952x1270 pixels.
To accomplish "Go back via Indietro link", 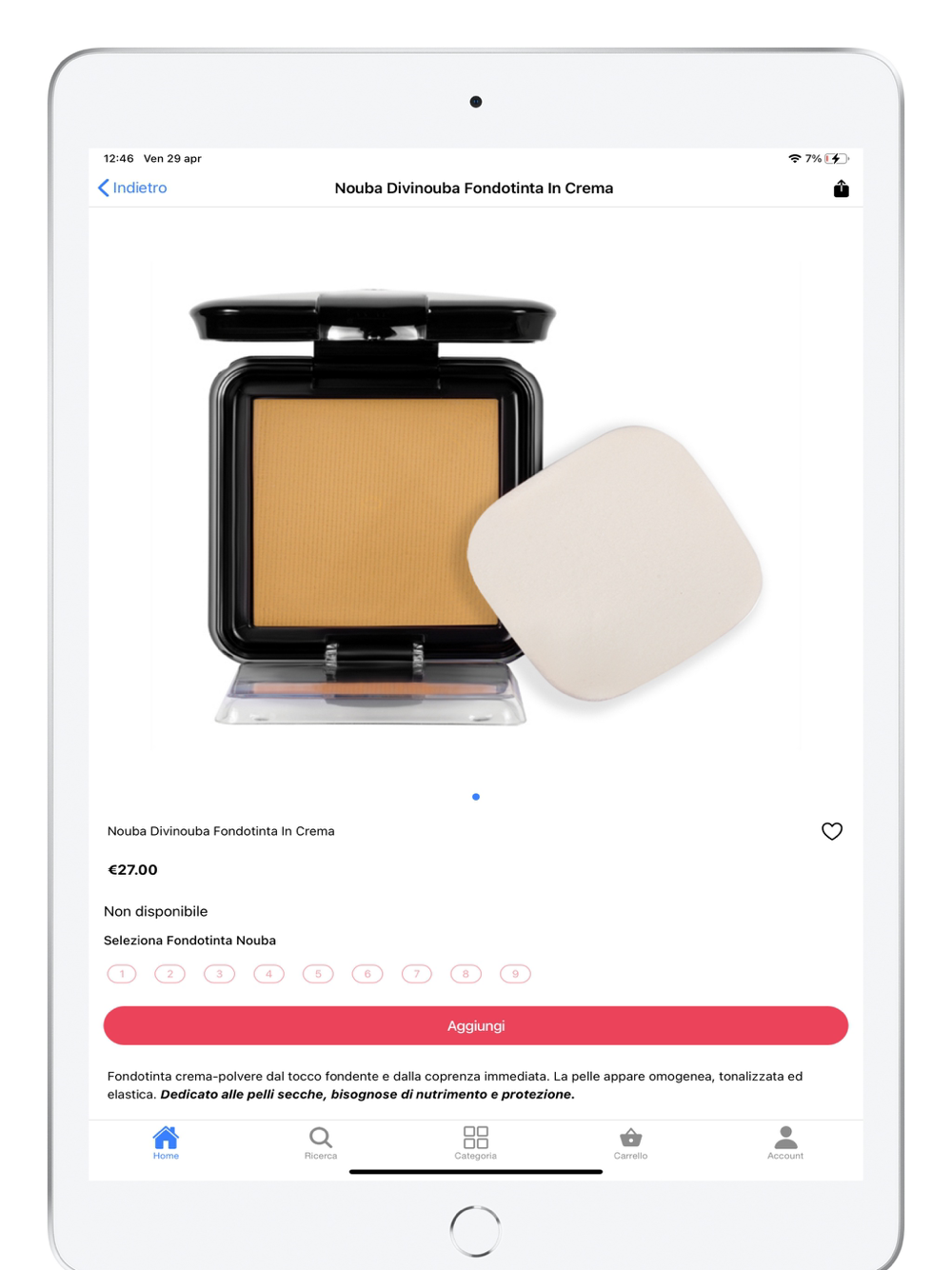I will click(x=140, y=189).
